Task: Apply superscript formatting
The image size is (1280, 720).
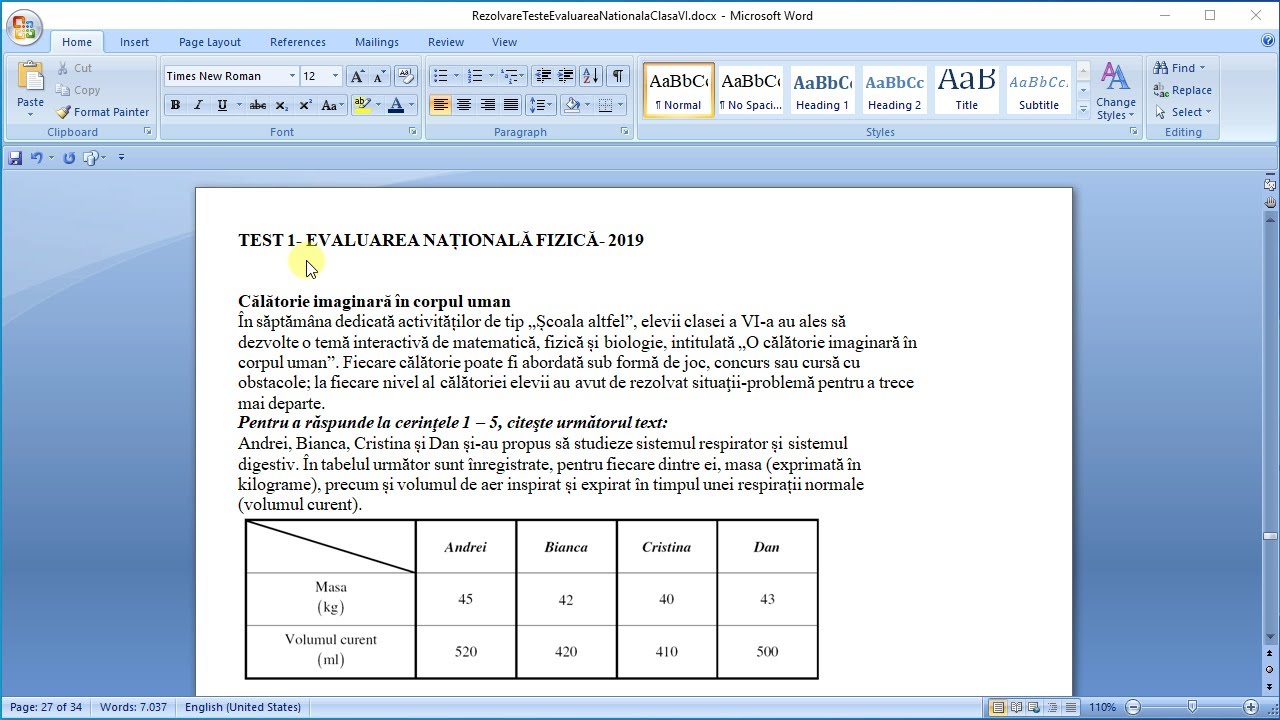Action: (x=305, y=105)
